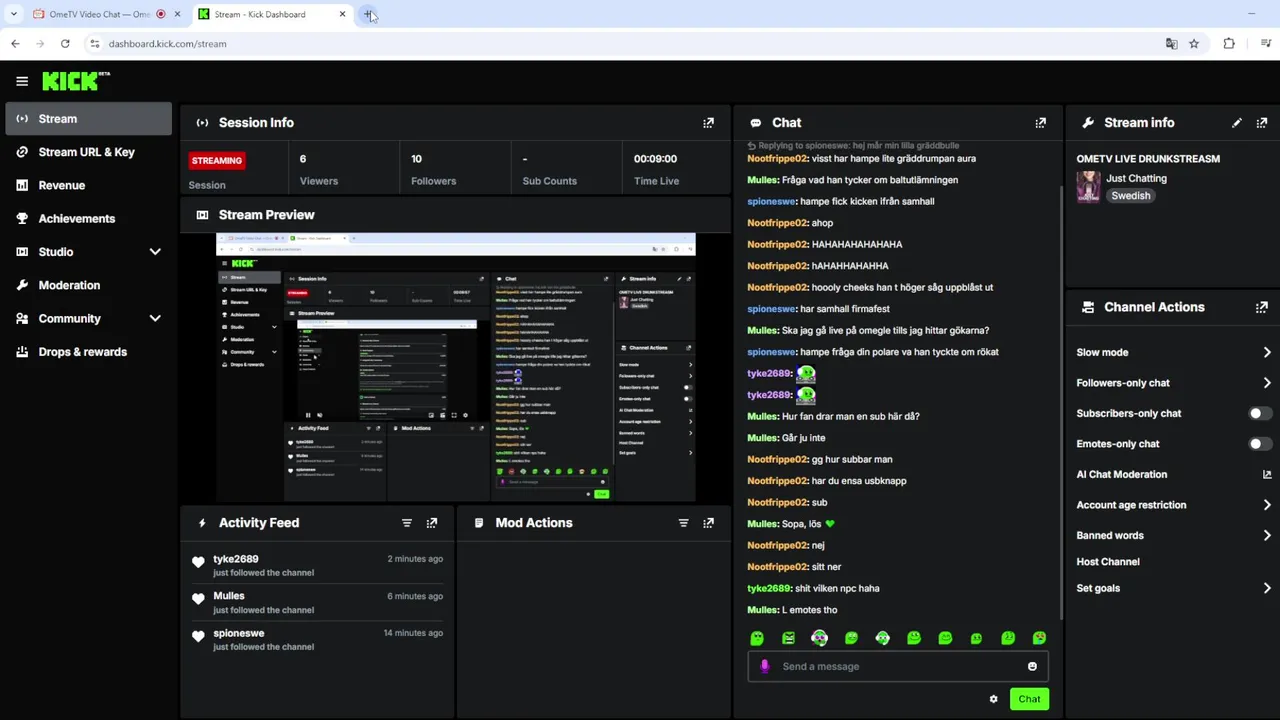Screen dimensions: 1280x720
Task: Open spioneswe in Activity Feed
Action: pyautogui.click(x=239, y=633)
